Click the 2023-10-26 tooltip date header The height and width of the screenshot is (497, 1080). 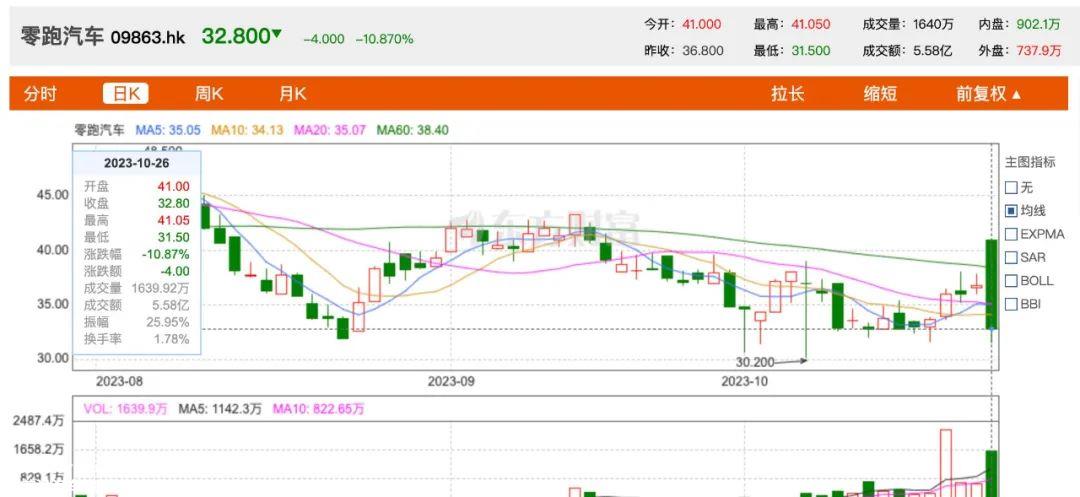(x=136, y=163)
